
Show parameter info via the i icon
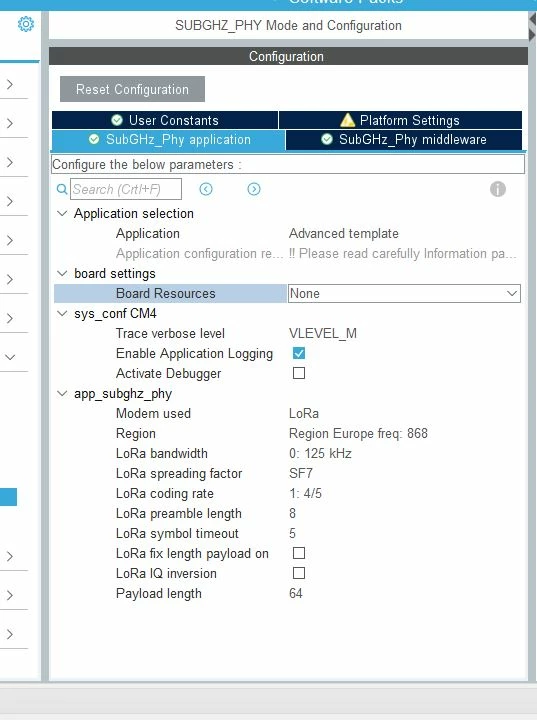(497, 189)
